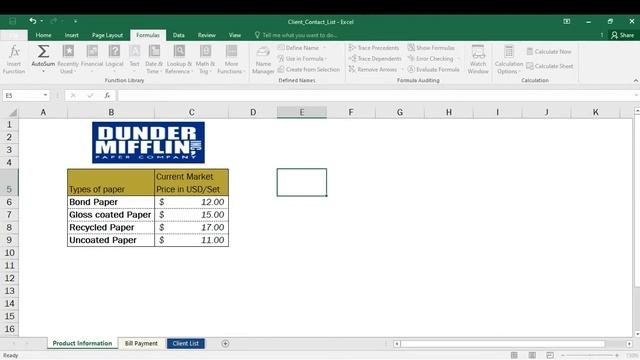Switch to Page Layout view icon in status bar

click(x=532, y=356)
